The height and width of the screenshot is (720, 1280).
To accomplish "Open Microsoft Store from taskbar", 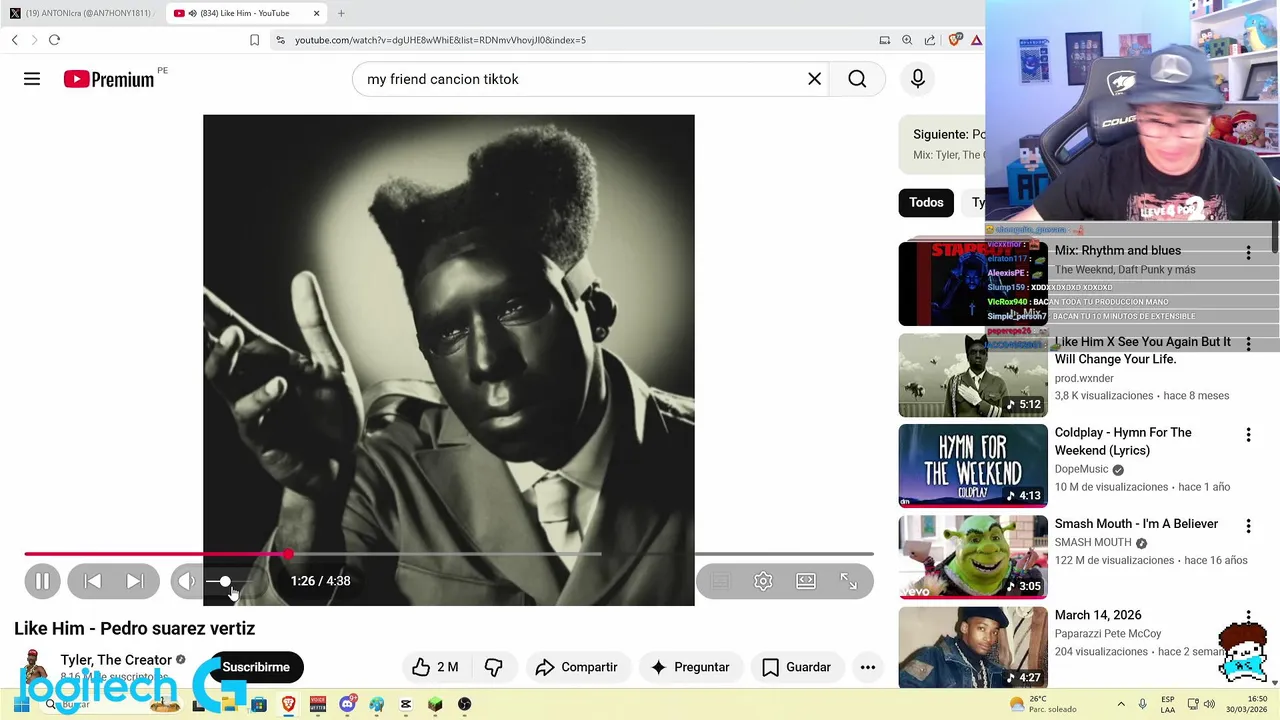I will click(259, 704).
